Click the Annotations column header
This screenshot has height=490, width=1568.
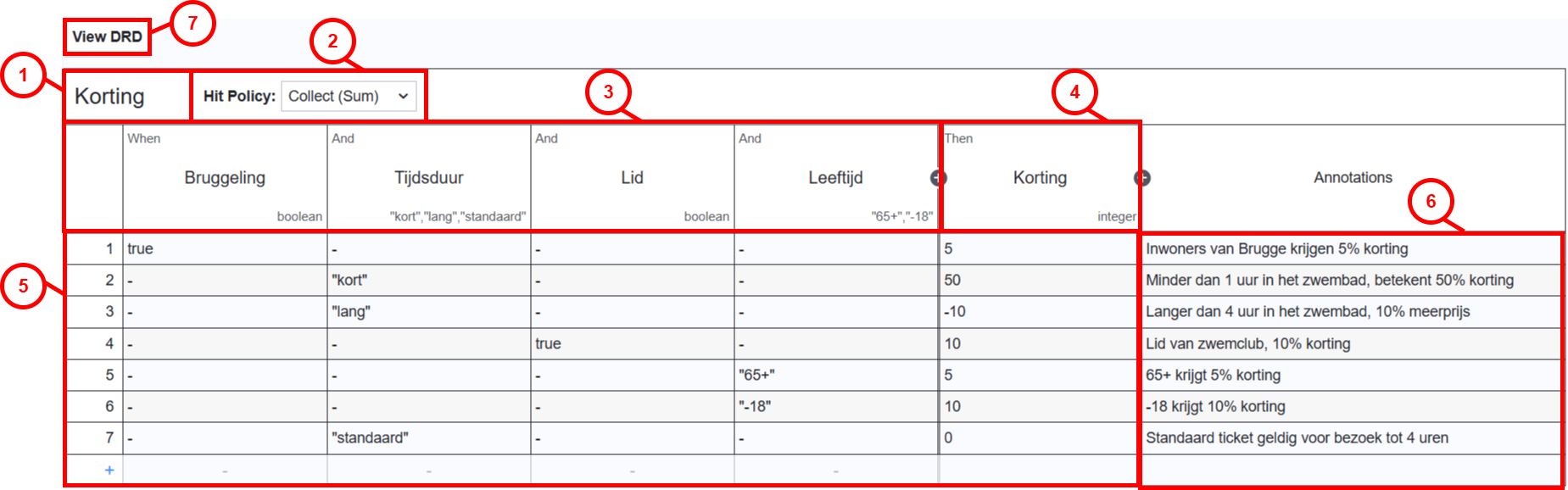(1353, 178)
